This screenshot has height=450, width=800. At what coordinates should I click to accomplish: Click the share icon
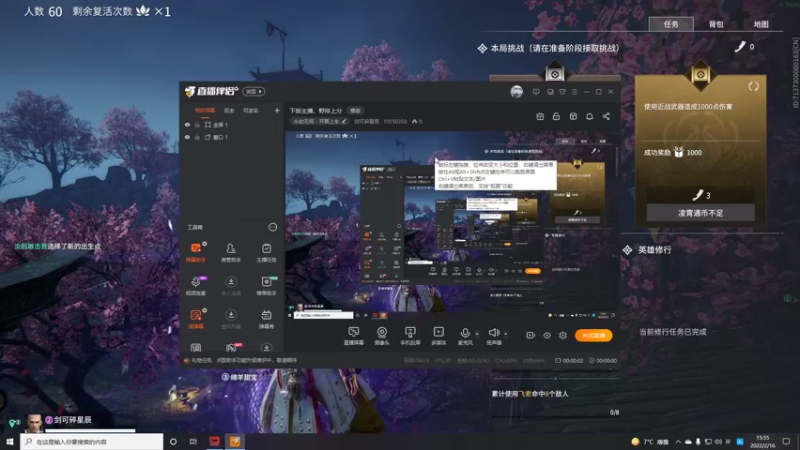tap(606, 116)
